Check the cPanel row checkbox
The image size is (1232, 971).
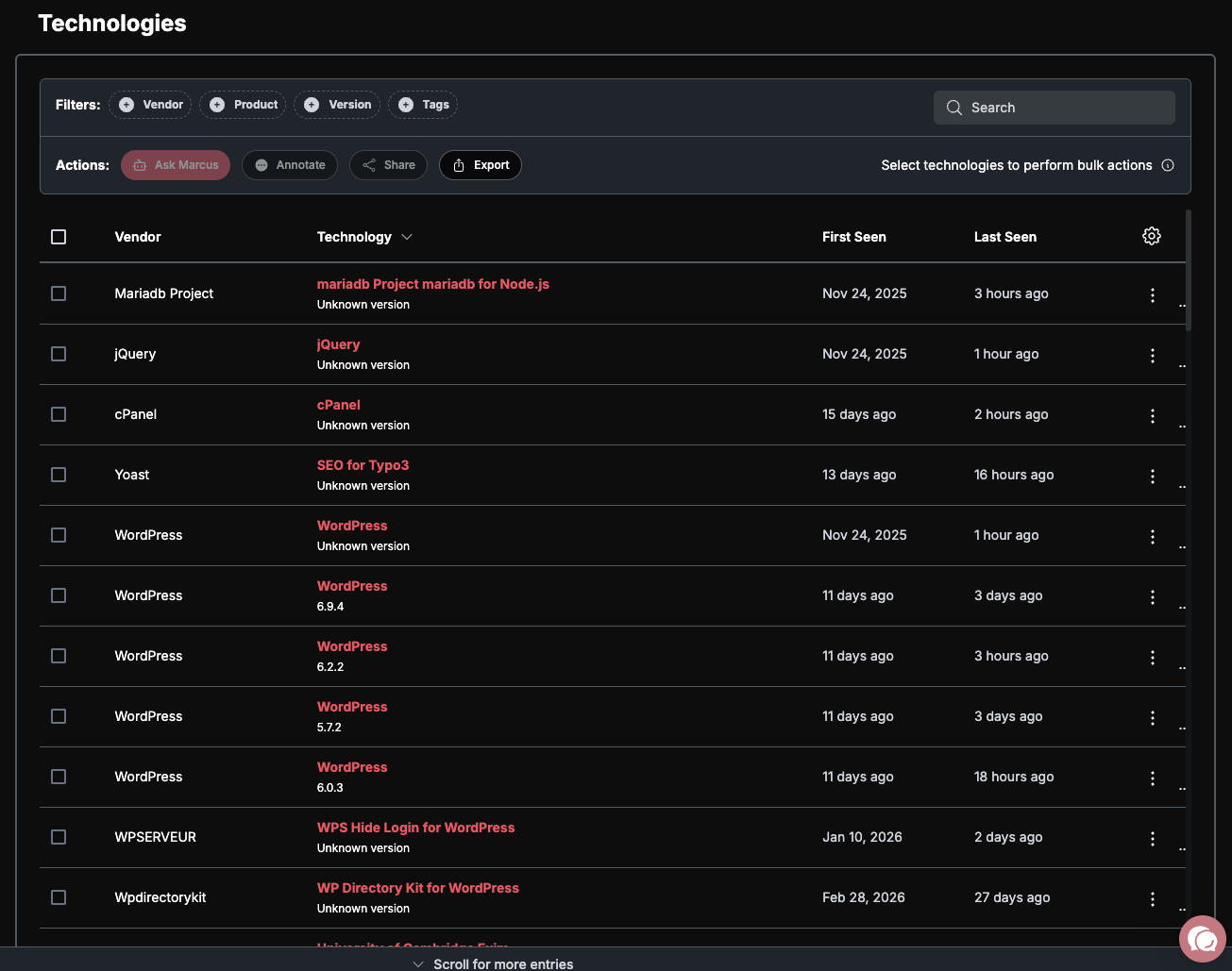pyautogui.click(x=59, y=414)
